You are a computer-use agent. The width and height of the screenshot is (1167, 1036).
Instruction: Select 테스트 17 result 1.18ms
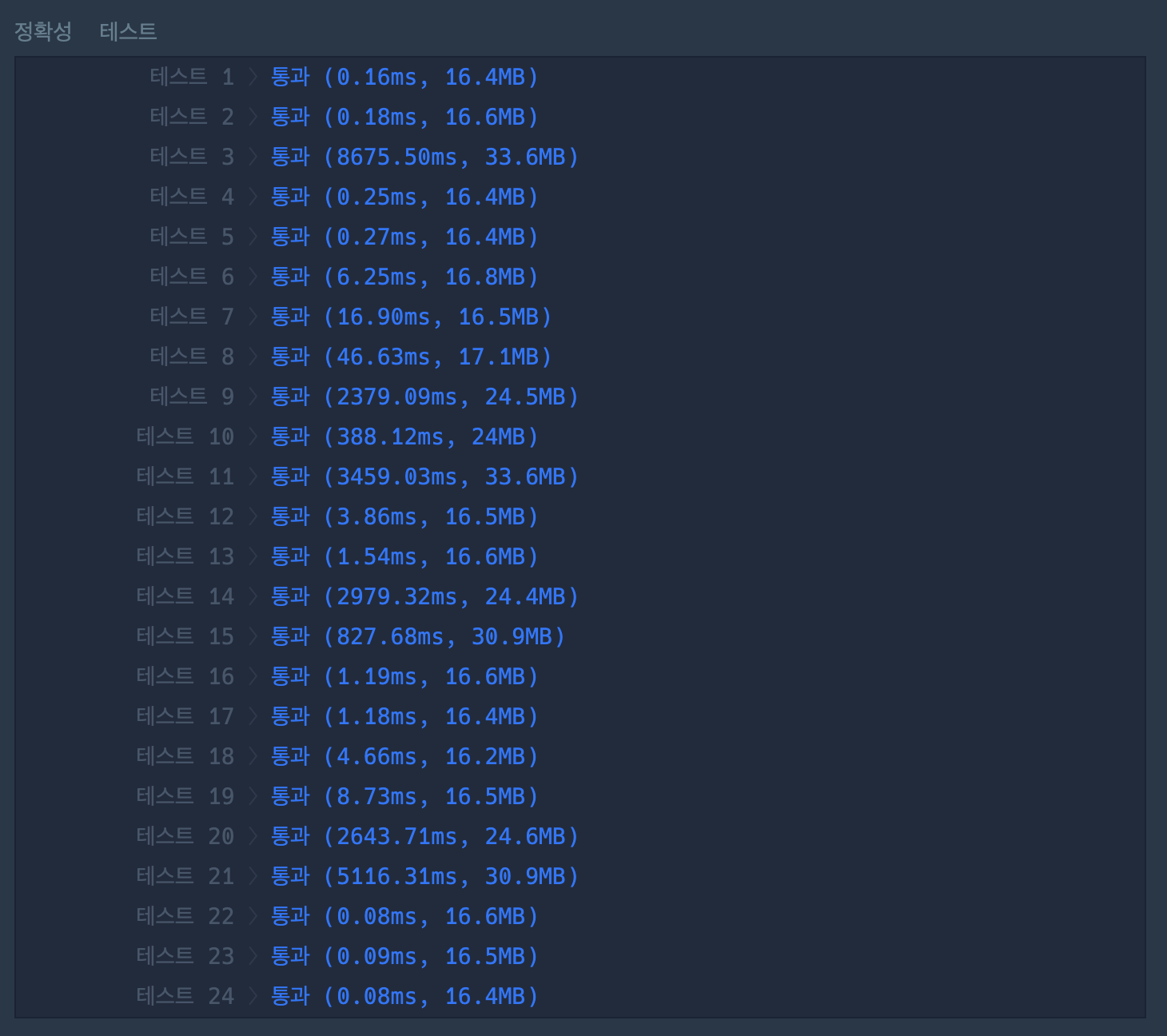(x=405, y=716)
